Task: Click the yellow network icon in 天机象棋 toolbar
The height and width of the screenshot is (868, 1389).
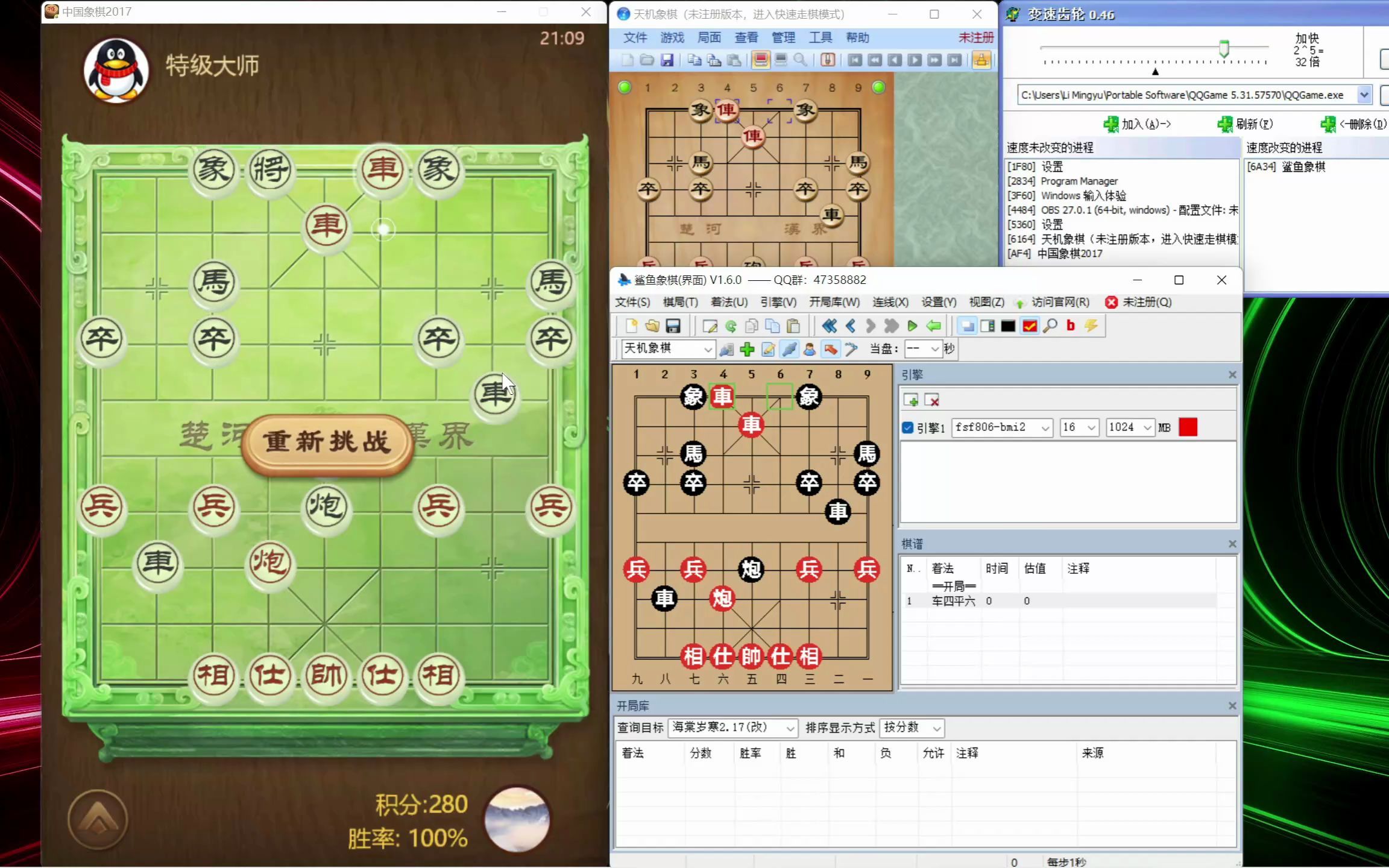Action: point(981,60)
